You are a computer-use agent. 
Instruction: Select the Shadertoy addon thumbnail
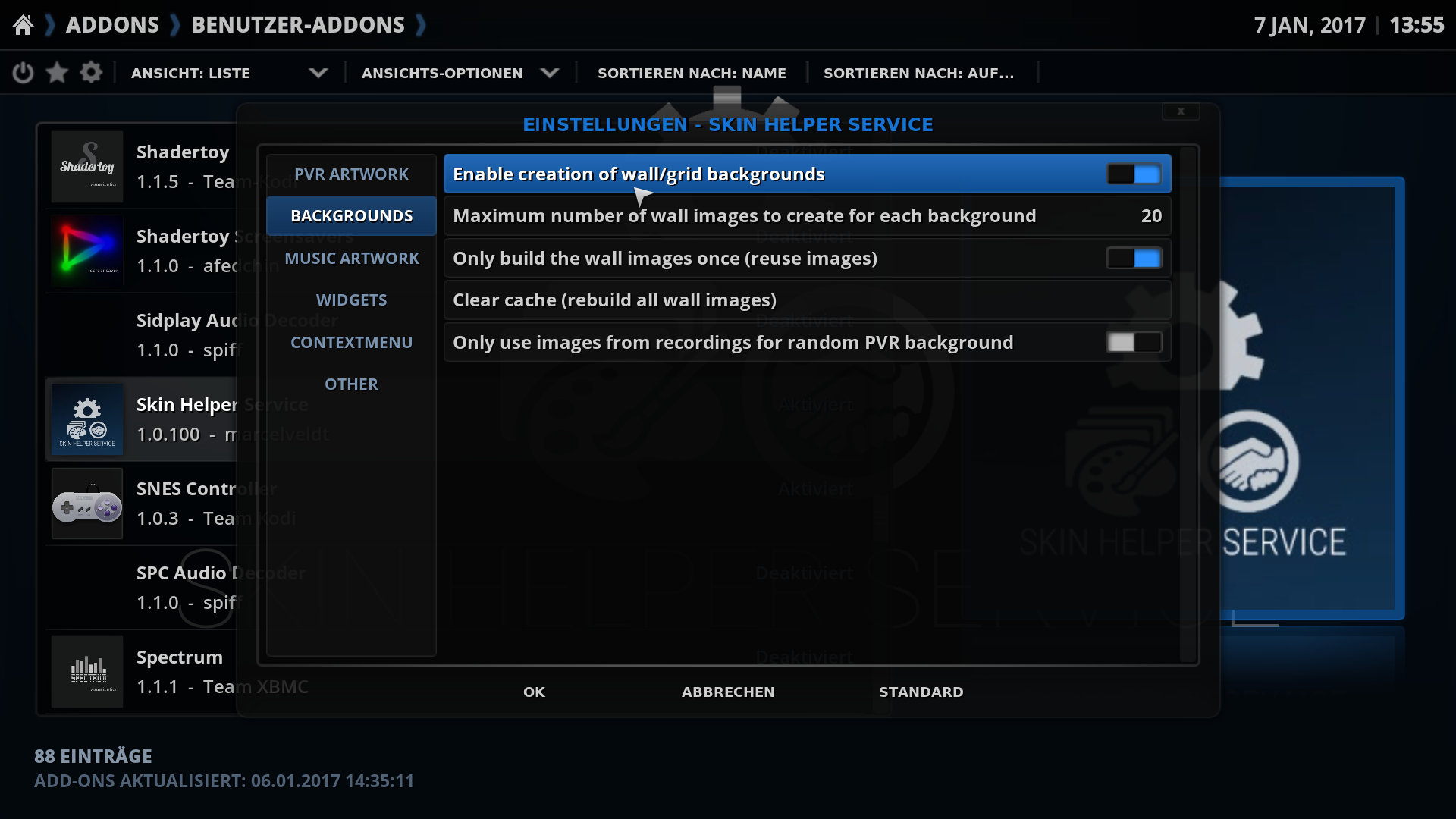[x=87, y=167]
